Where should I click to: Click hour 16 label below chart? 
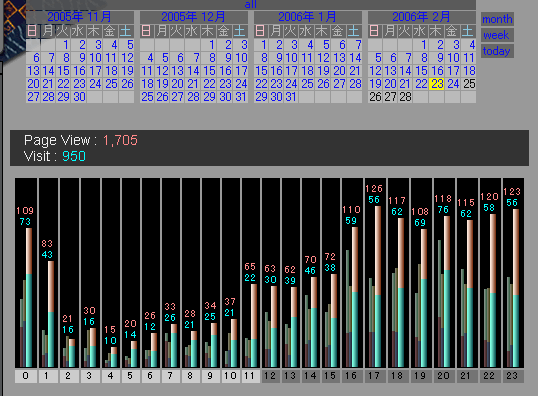[x=351, y=376]
